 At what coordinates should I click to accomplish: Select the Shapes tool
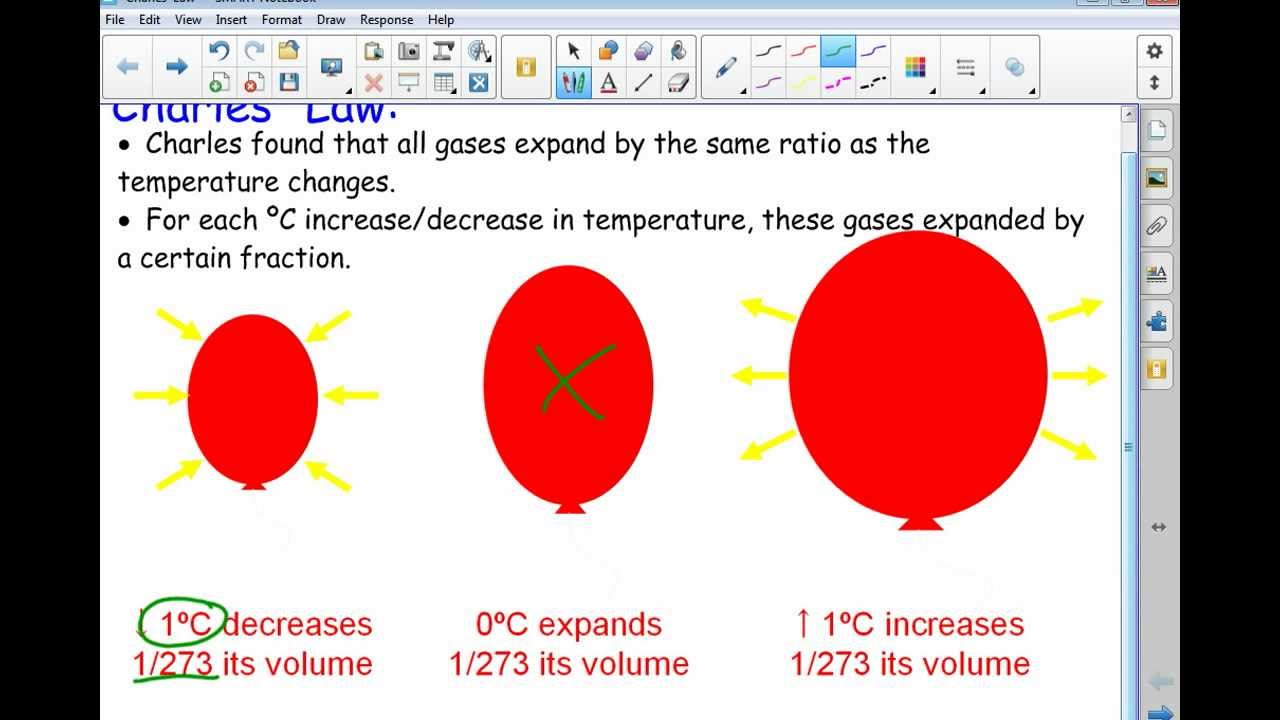point(608,51)
